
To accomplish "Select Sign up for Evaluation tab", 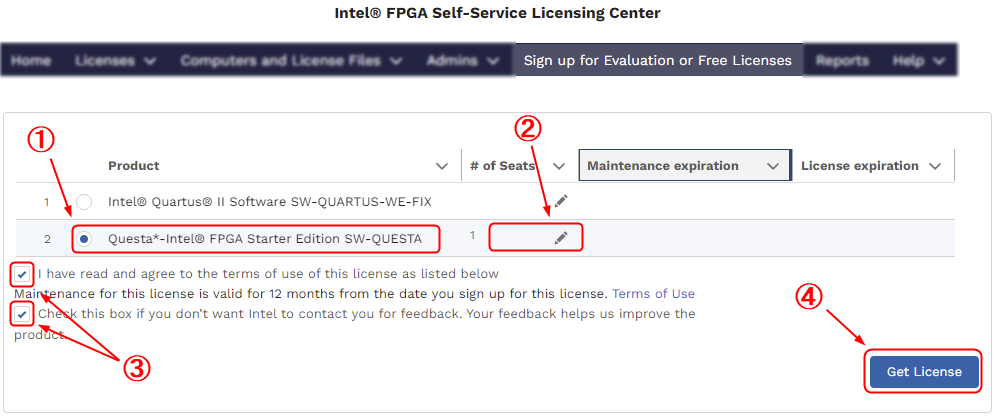I will coord(657,60).
